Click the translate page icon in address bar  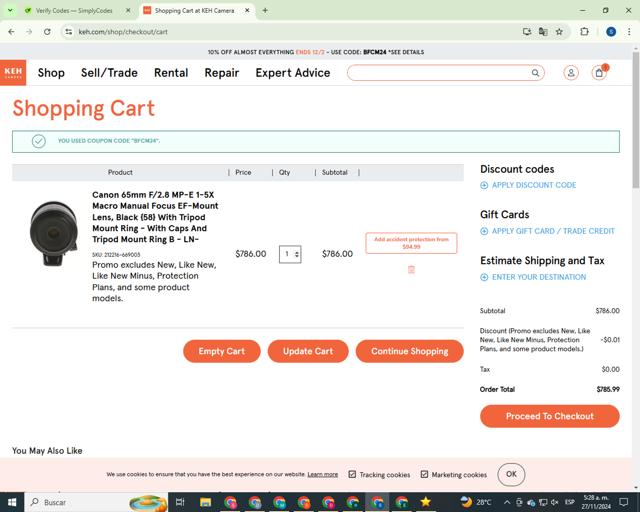tap(543, 32)
